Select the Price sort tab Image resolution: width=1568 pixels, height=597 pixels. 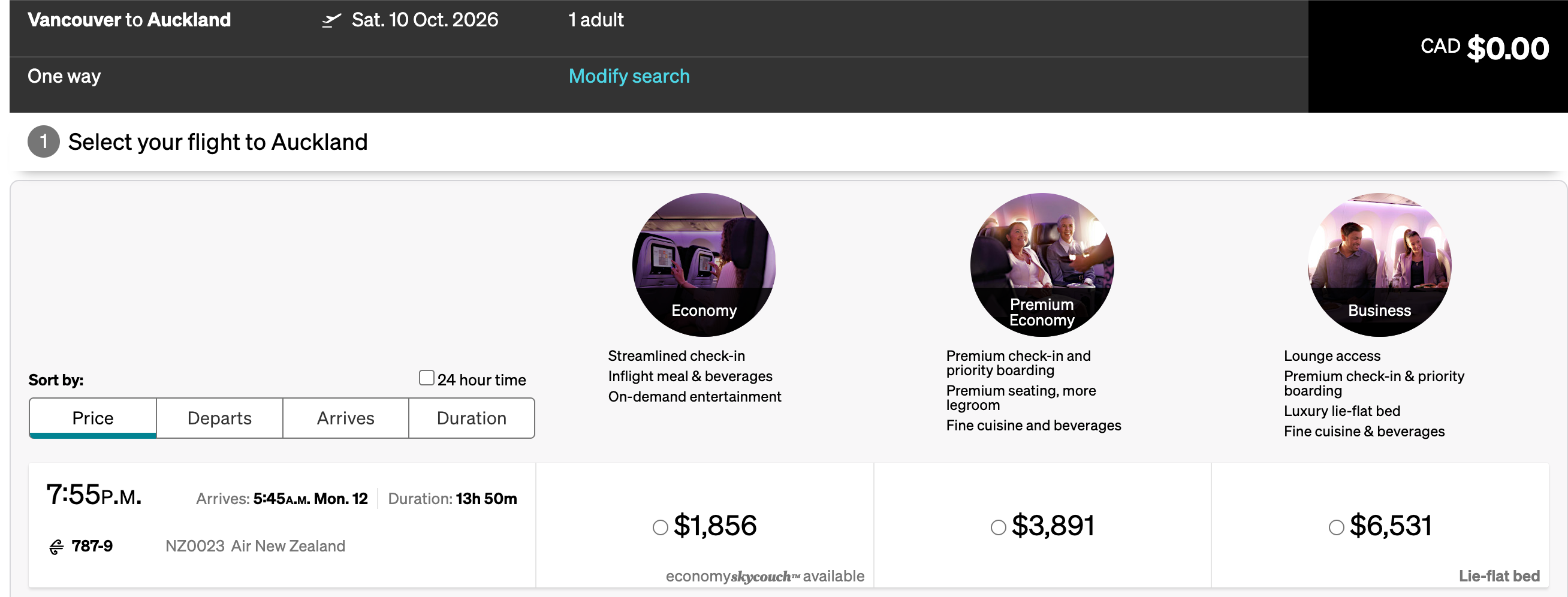(92, 418)
